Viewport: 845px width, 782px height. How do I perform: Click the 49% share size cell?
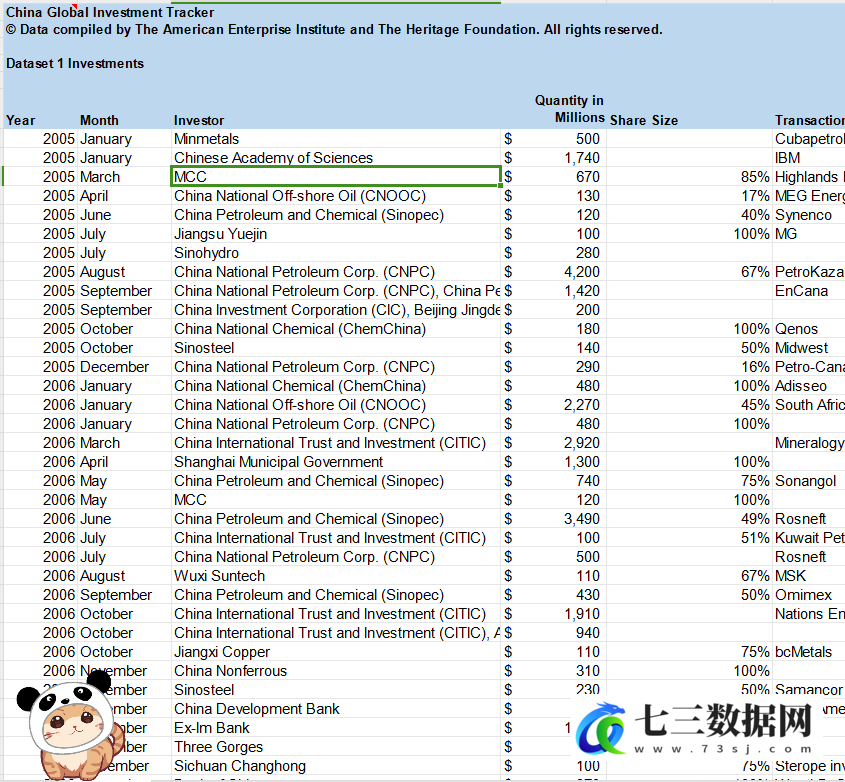689,519
